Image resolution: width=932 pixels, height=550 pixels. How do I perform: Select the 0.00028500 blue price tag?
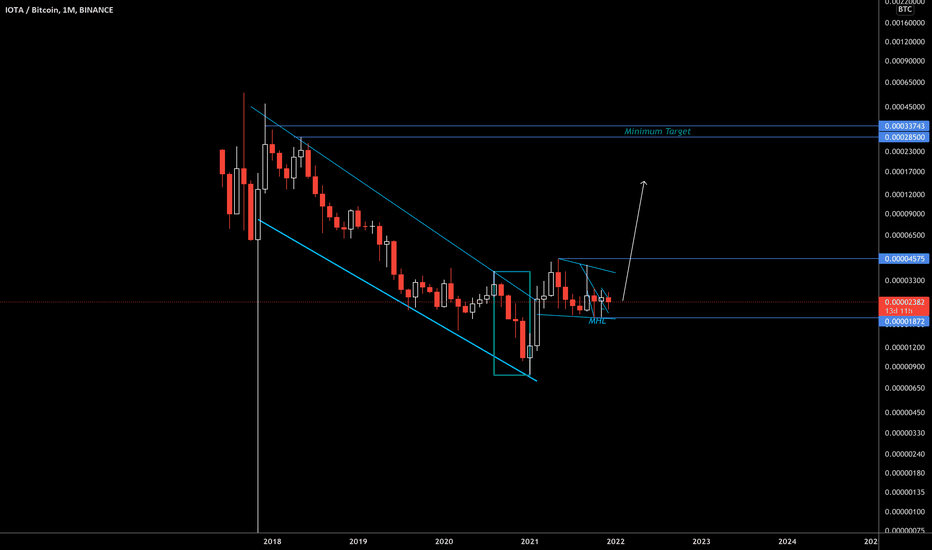904,137
